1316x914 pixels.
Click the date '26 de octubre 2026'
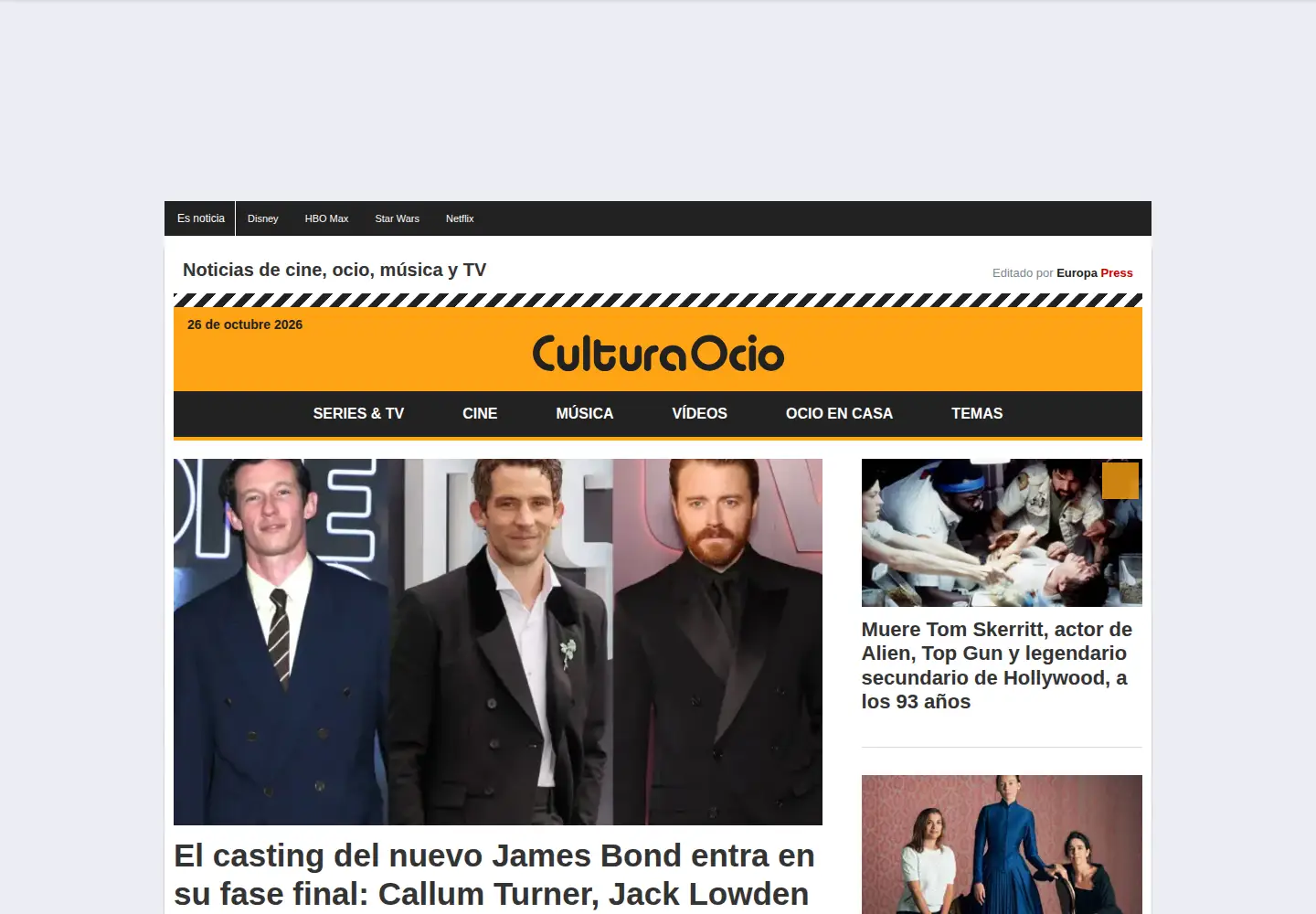[x=245, y=324]
